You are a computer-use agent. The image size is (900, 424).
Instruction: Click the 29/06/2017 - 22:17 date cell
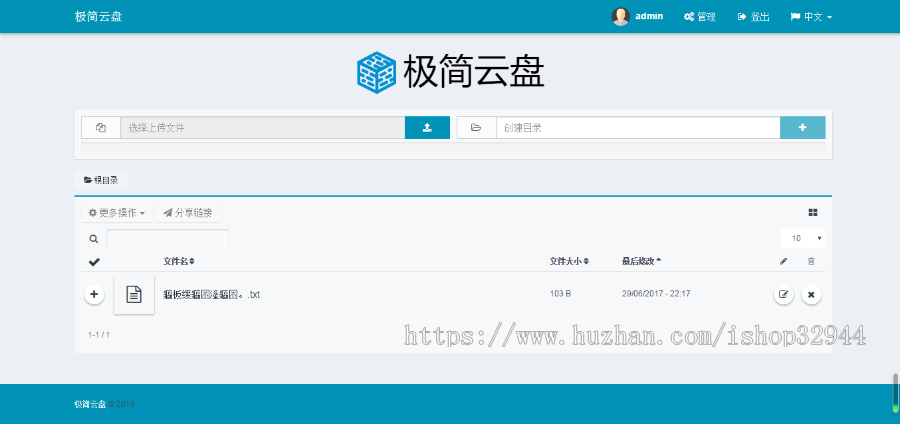click(x=656, y=294)
